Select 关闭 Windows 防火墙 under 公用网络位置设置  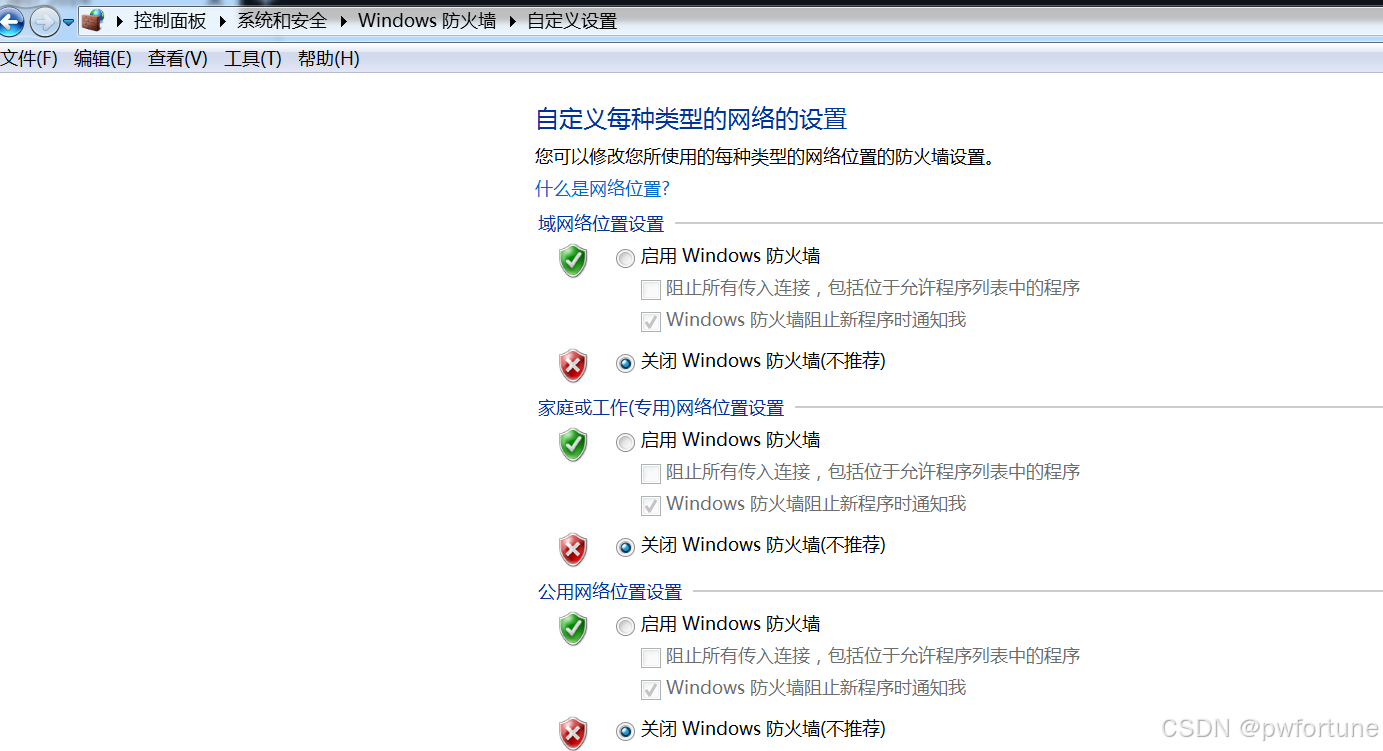tap(625, 731)
